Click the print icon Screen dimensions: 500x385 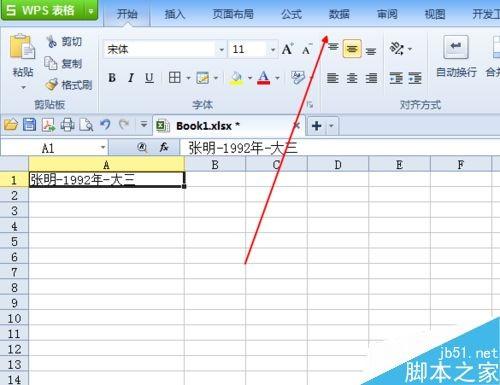coord(67,125)
